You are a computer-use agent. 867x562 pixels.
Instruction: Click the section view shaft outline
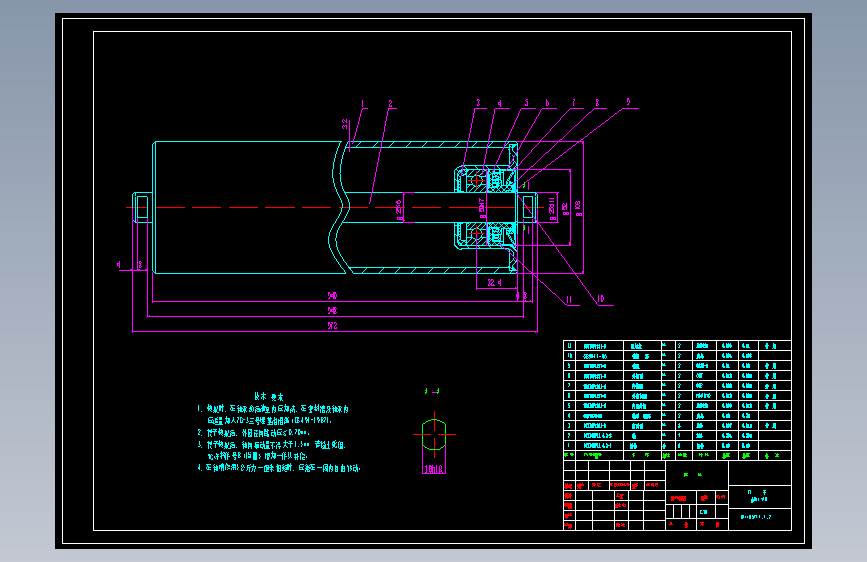(x=434, y=435)
